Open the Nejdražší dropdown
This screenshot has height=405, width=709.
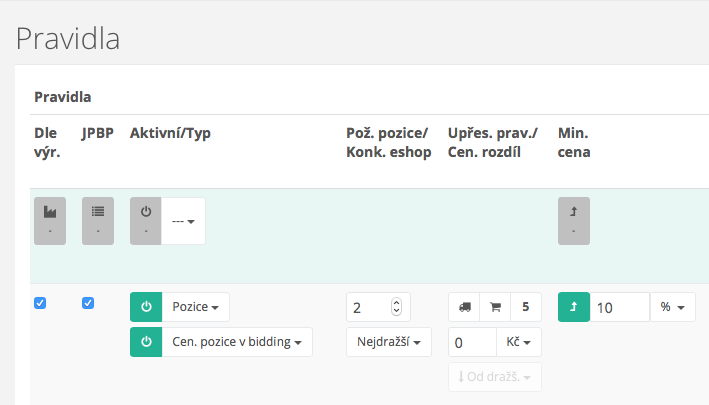(x=389, y=342)
